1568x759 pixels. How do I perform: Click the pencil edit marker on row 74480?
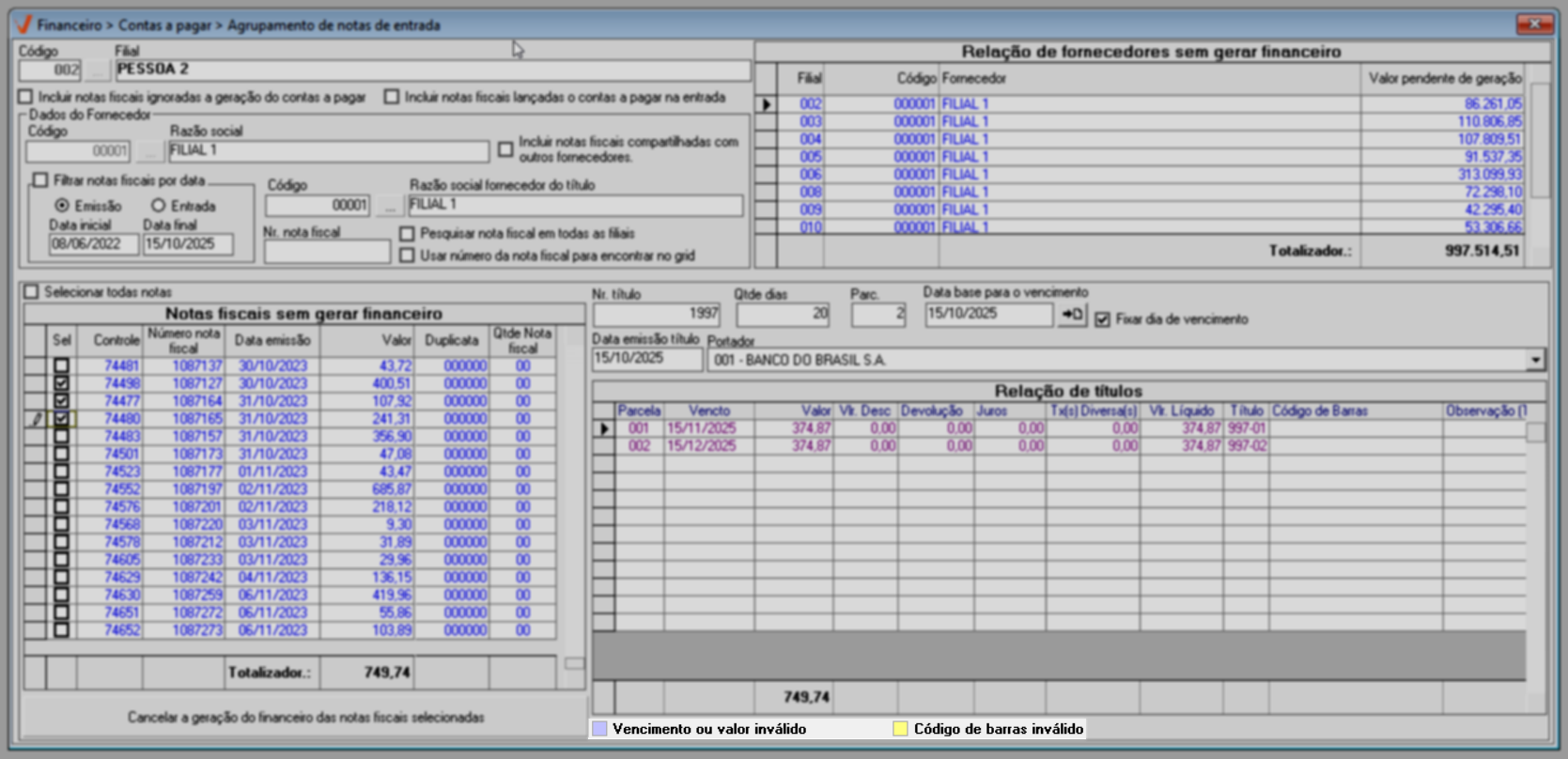(36, 419)
